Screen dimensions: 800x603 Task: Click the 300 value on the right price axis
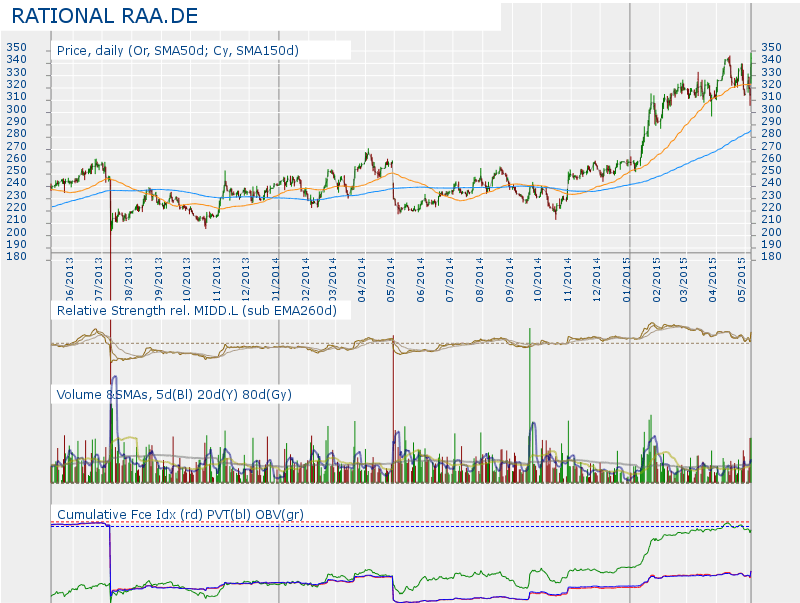point(771,109)
